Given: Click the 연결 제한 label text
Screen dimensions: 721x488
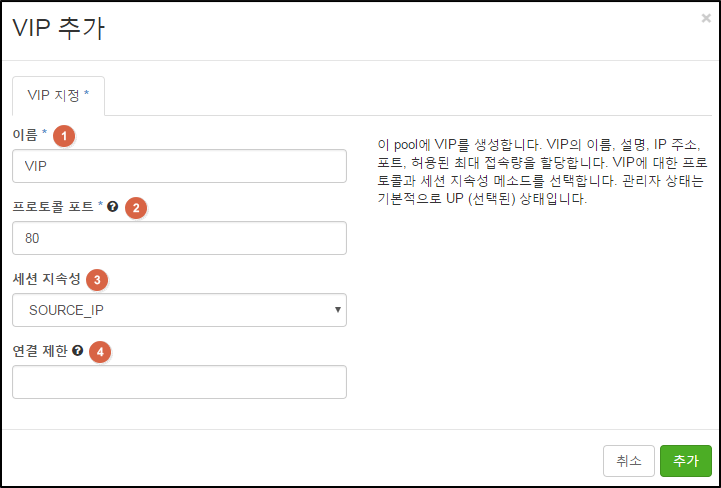Looking at the screenshot, I should [40, 350].
